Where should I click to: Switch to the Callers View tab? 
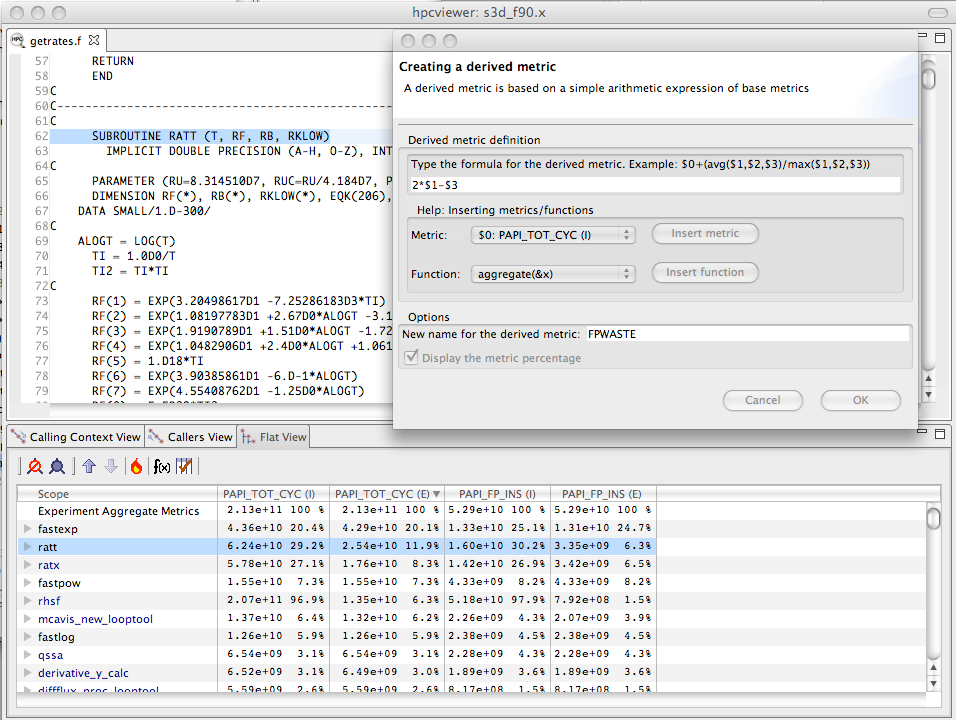point(190,437)
